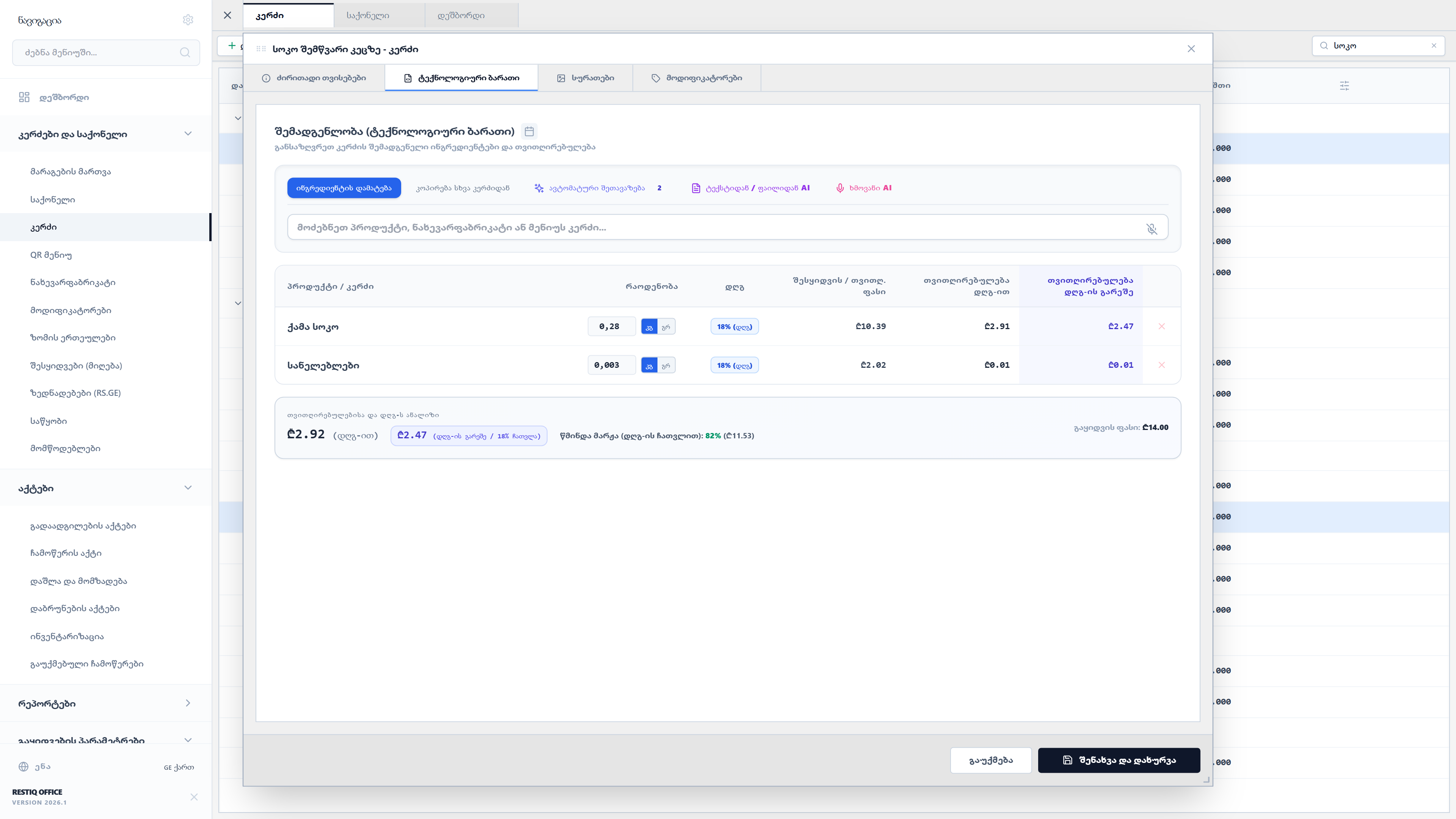Click the search icon in menu search
The image size is (1456, 819).
pos(185,53)
